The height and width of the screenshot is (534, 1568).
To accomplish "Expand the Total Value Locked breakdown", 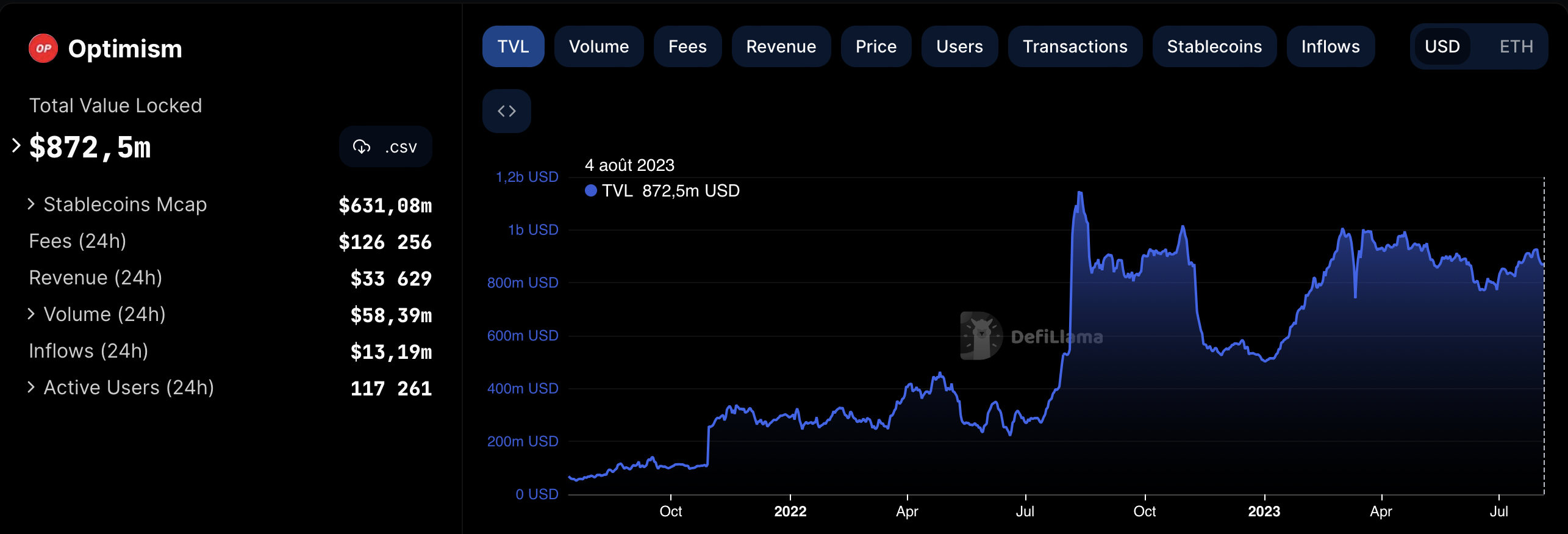I will pos(16,146).
